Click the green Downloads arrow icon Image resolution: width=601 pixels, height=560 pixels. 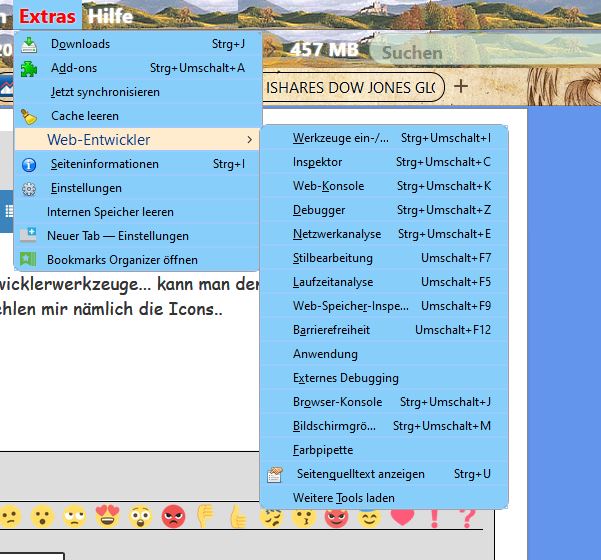pyautogui.click(x=29, y=45)
